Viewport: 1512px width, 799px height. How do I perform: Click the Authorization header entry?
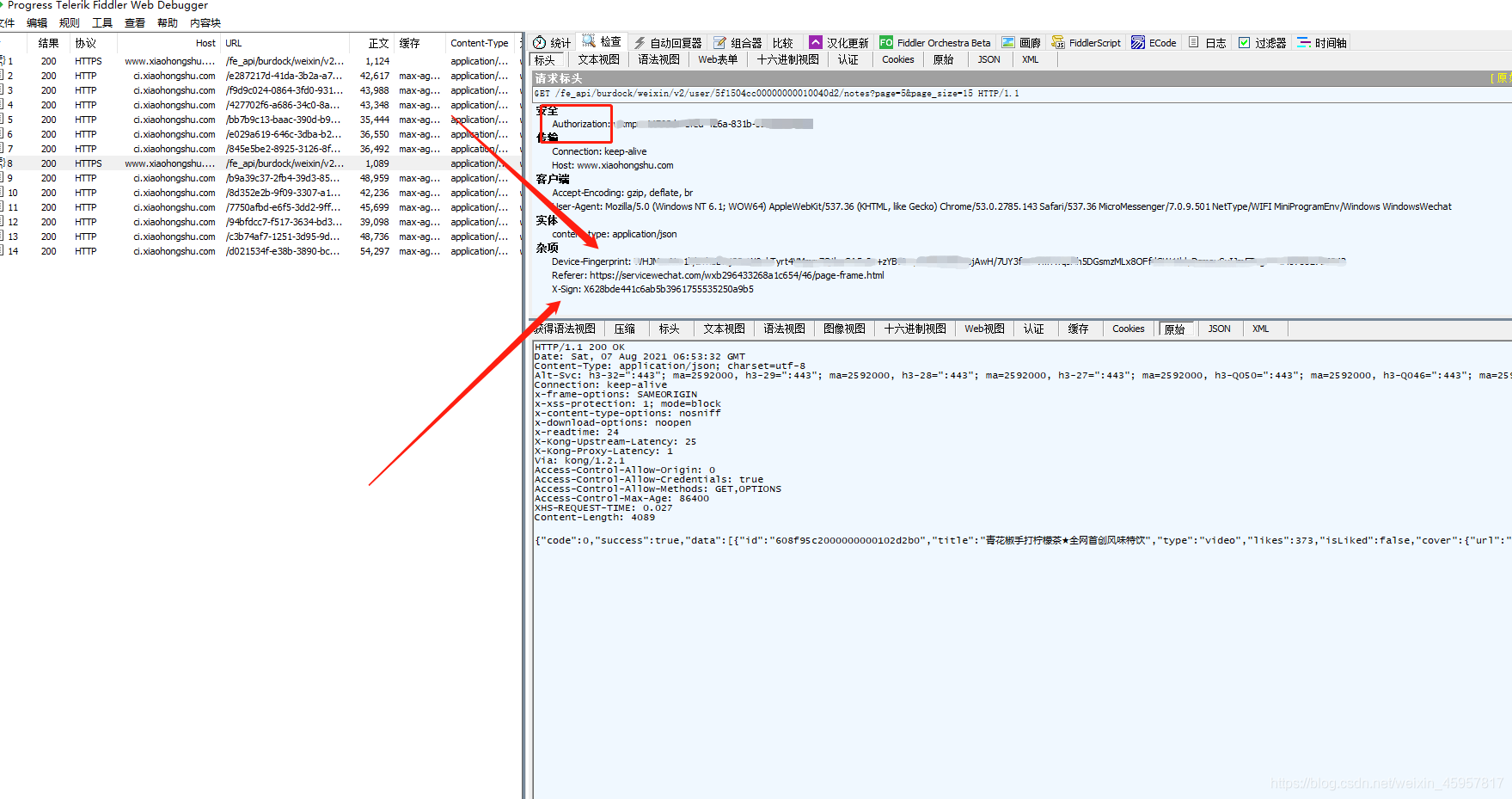pos(683,124)
